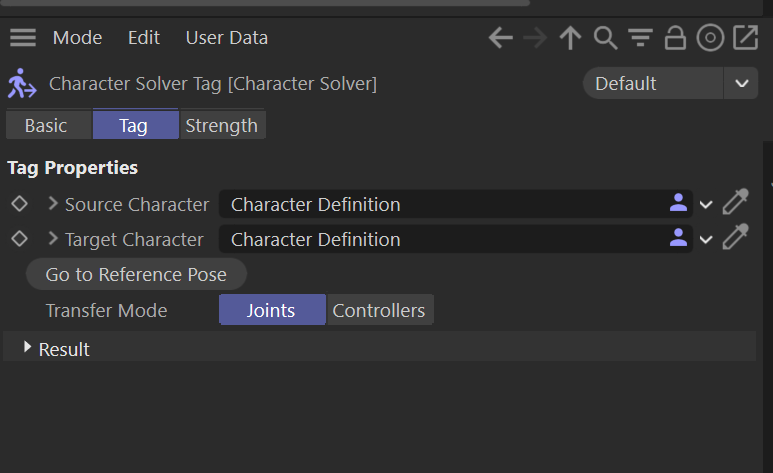Click the filter lines icon

(x=640, y=38)
